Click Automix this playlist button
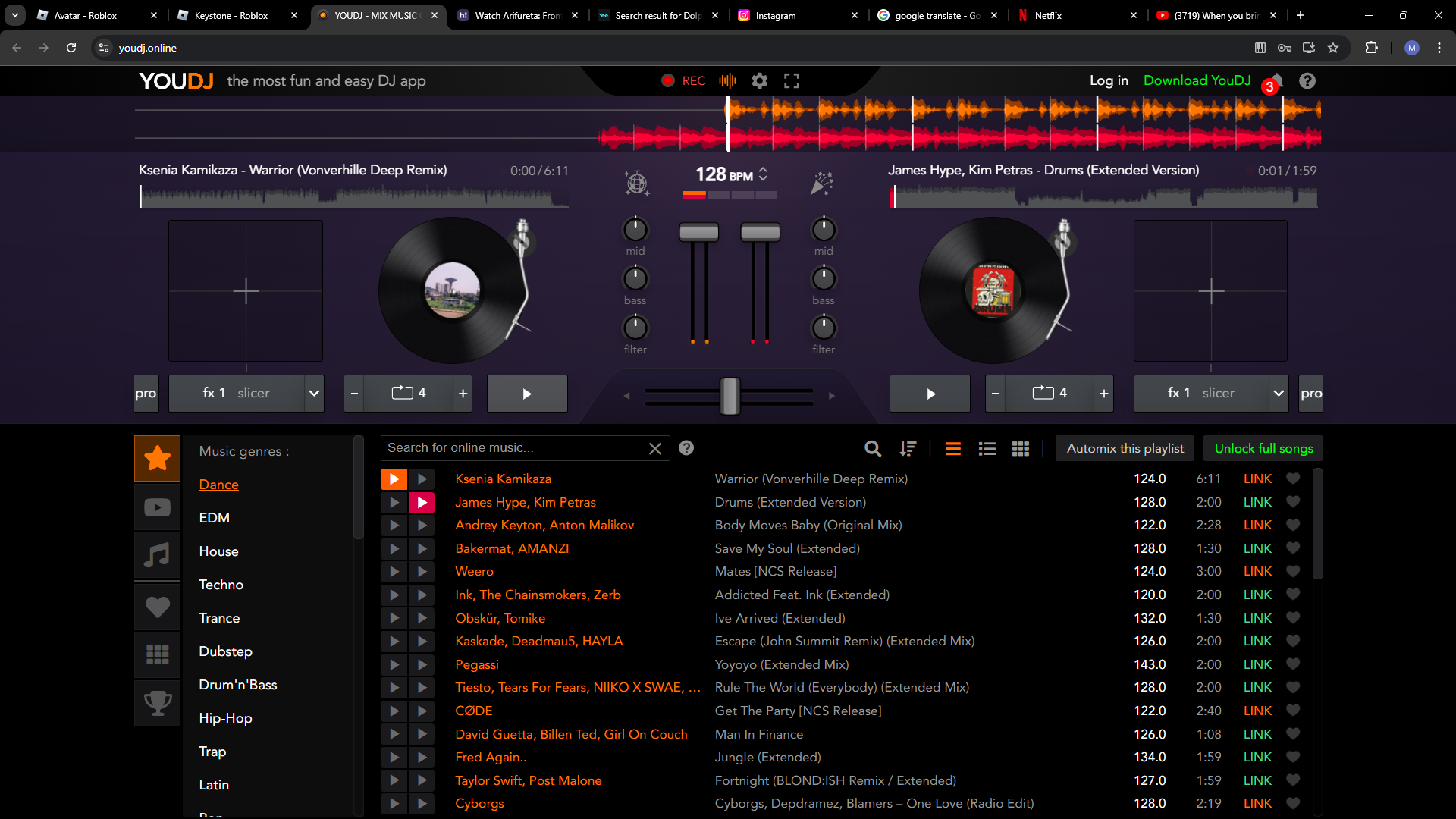Viewport: 1456px width, 819px height. (x=1125, y=448)
